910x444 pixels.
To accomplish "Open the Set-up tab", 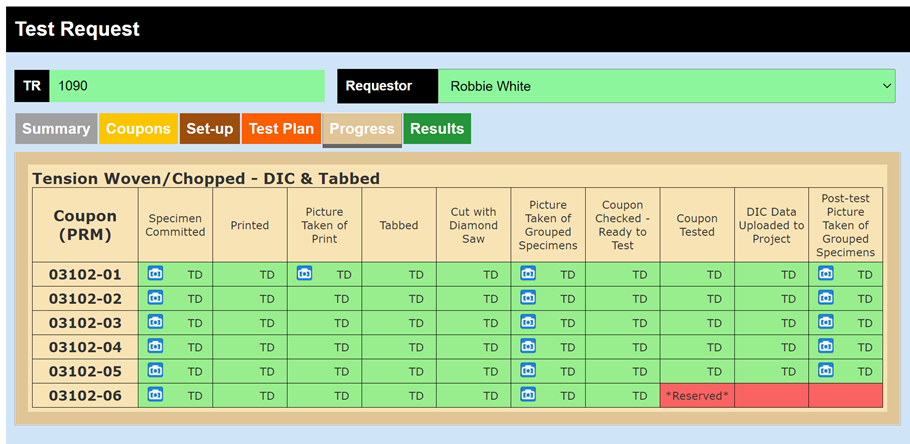I will [210, 129].
